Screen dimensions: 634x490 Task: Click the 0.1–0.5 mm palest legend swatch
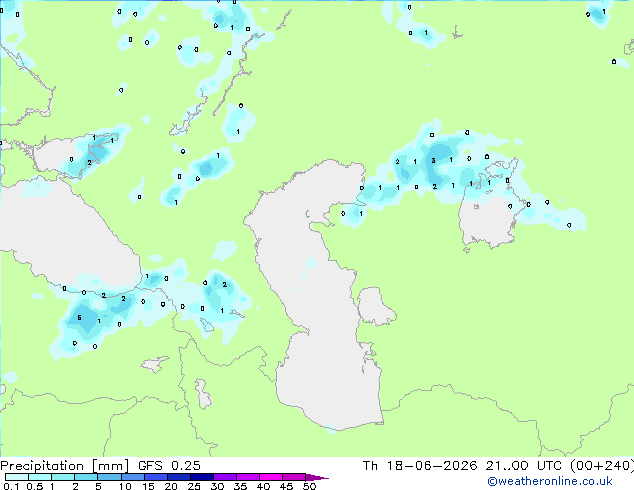[17, 477]
